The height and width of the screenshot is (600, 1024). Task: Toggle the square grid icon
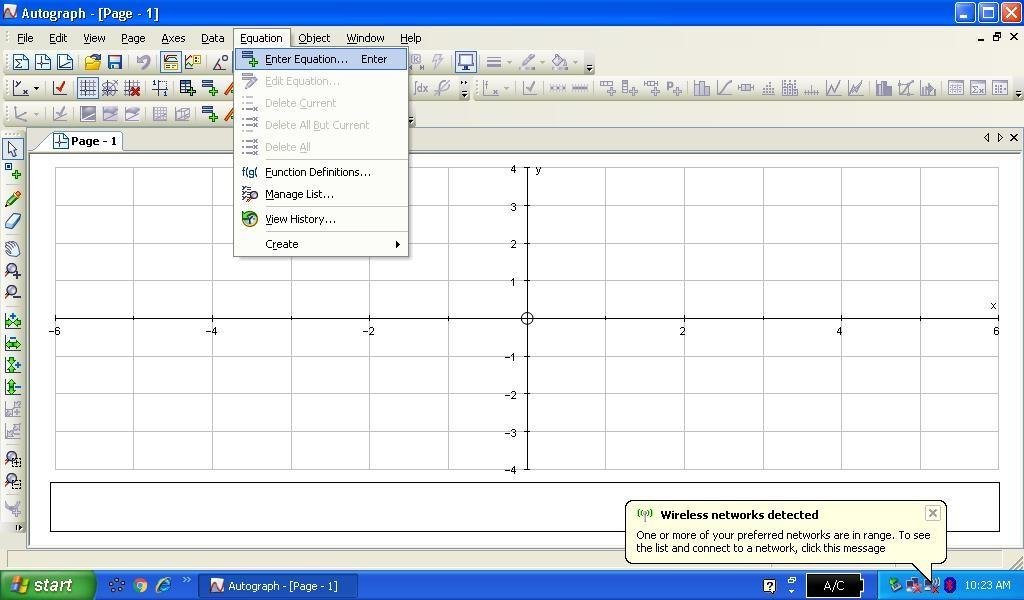(88, 88)
